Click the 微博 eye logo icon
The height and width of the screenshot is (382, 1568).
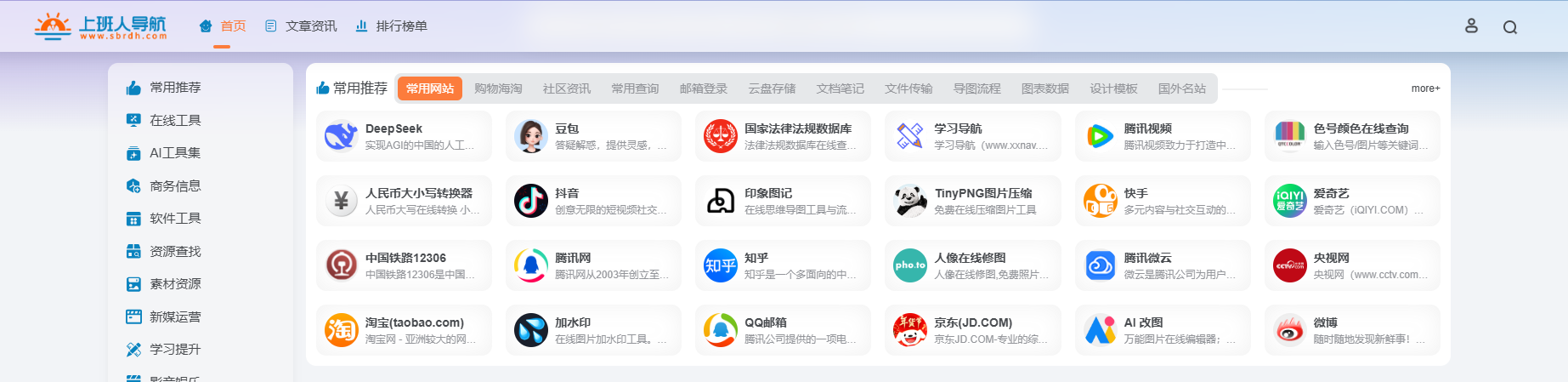(1289, 330)
